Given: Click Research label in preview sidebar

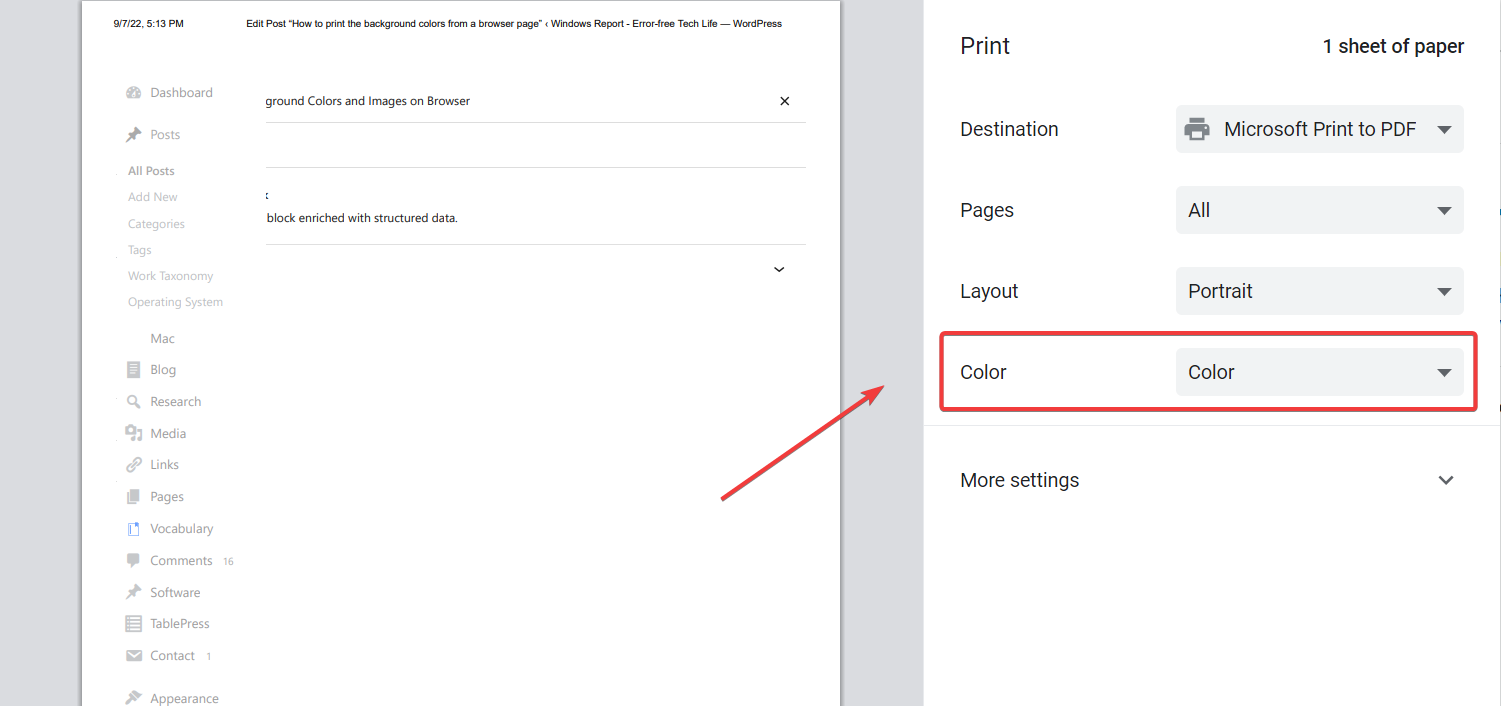Looking at the screenshot, I should pyautogui.click(x=176, y=402).
